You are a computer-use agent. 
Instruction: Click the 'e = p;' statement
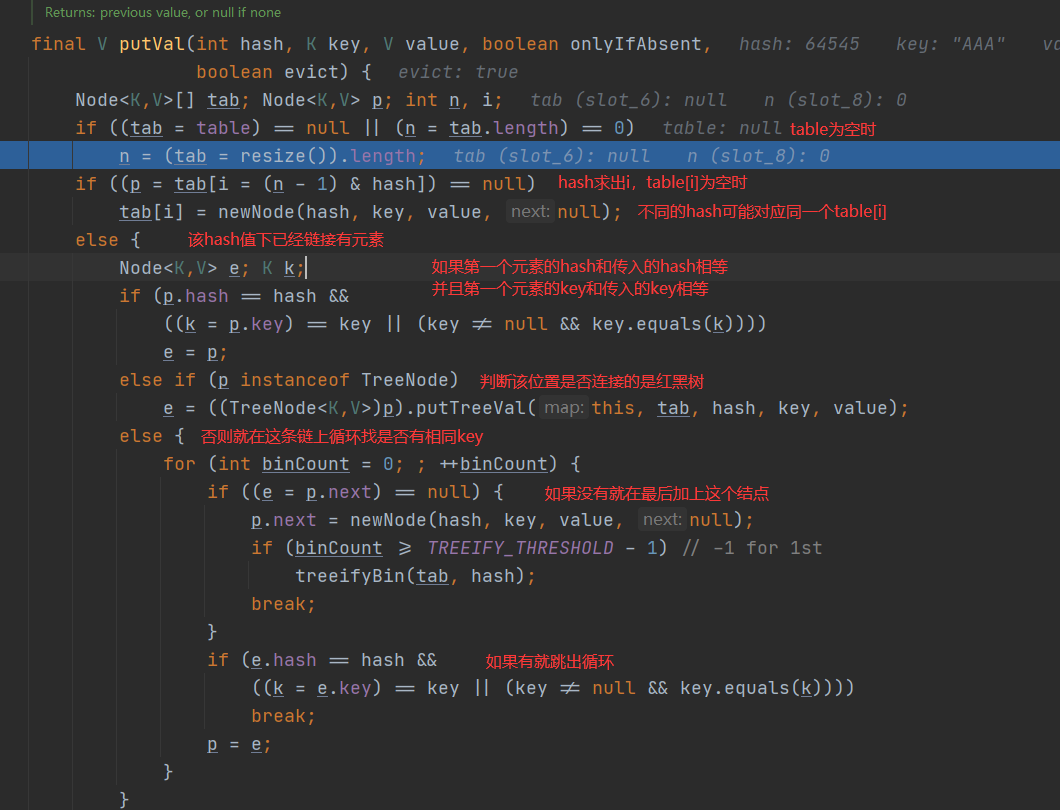[x=195, y=353]
